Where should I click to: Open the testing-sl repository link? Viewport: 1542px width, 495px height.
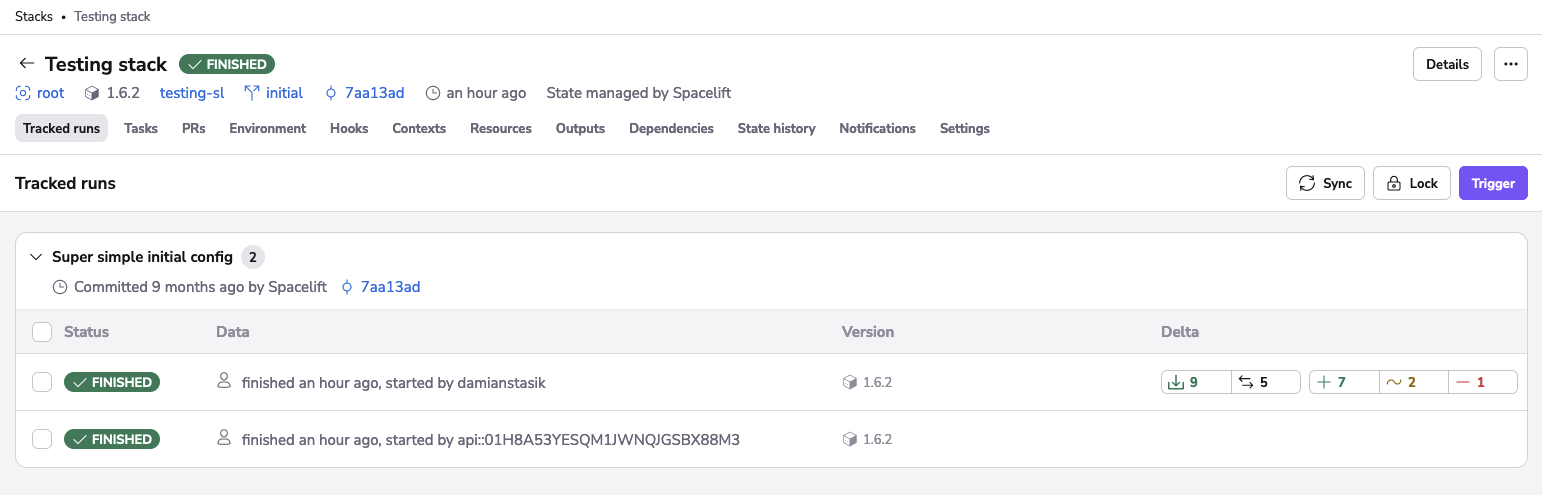pos(192,93)
